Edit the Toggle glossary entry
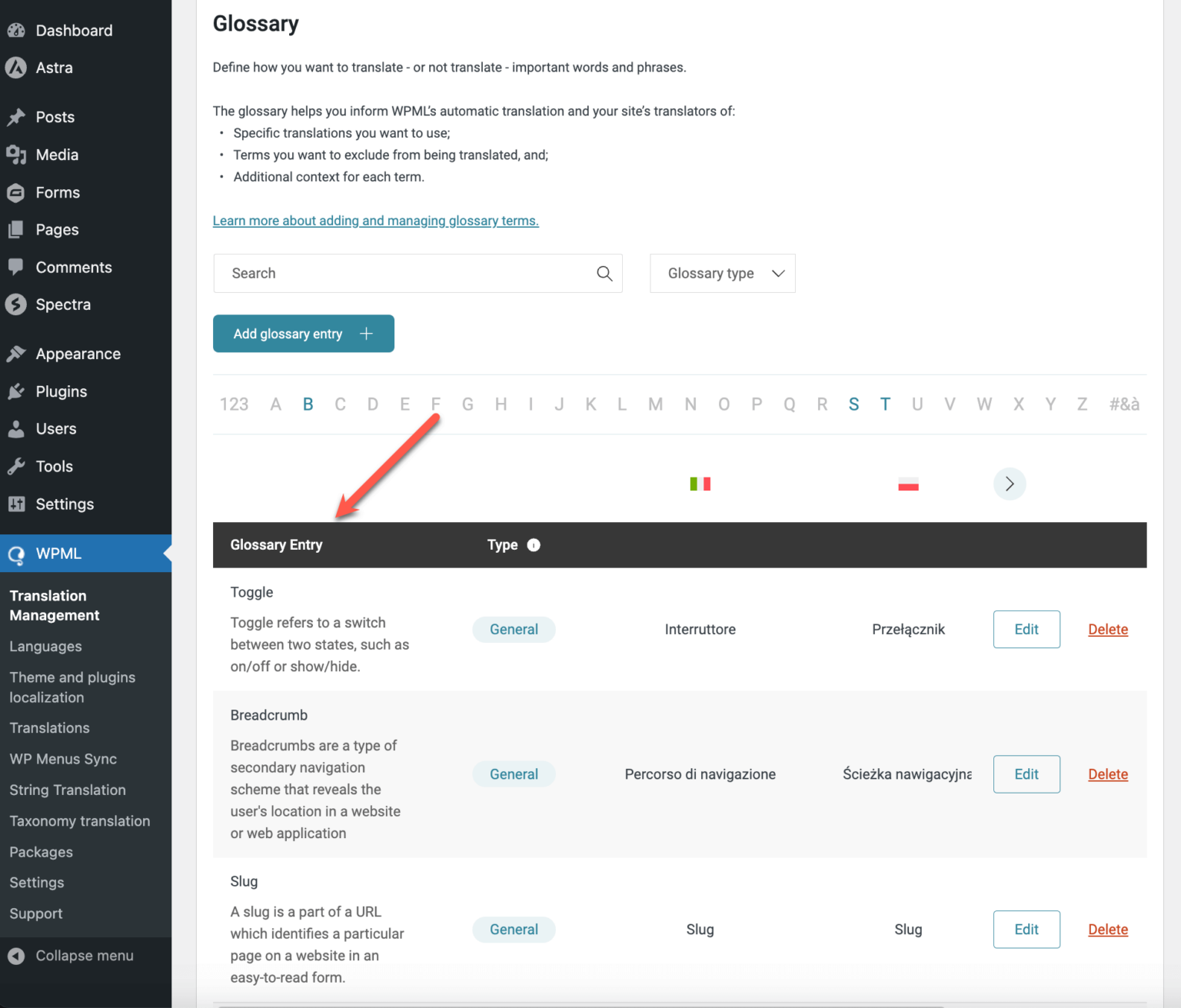This screenshot has height=1008, width=1181. coord(1026,629)
